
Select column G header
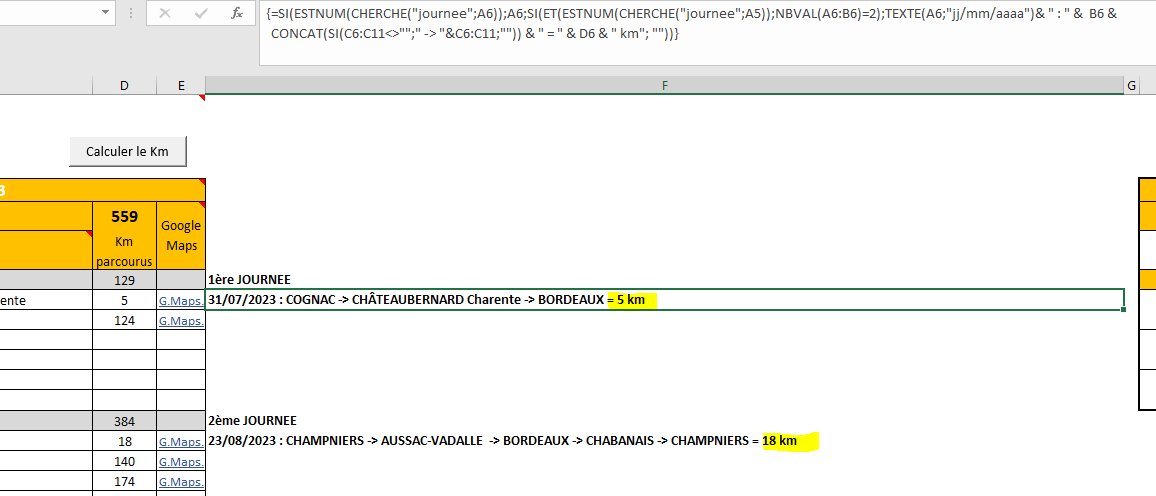[1132, 86]
